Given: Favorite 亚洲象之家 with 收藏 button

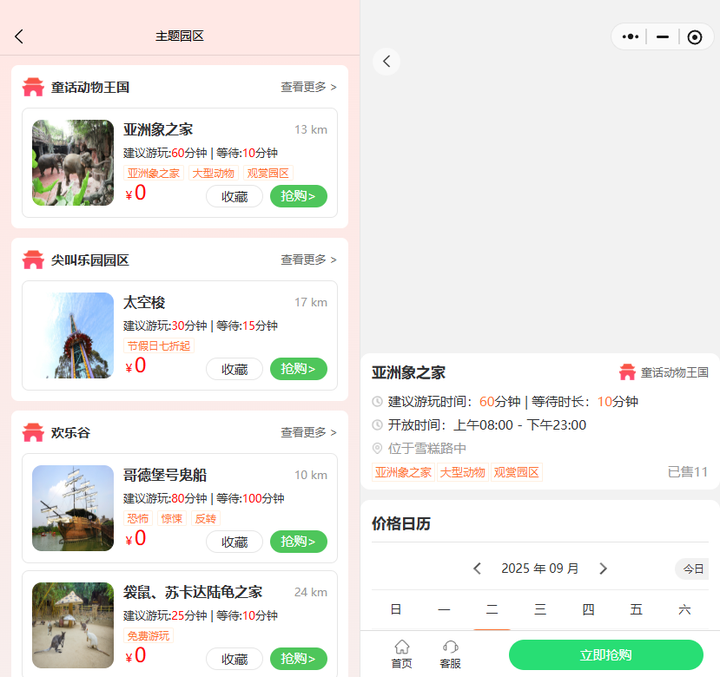Looking at the screenshot, I should point(235,197).
